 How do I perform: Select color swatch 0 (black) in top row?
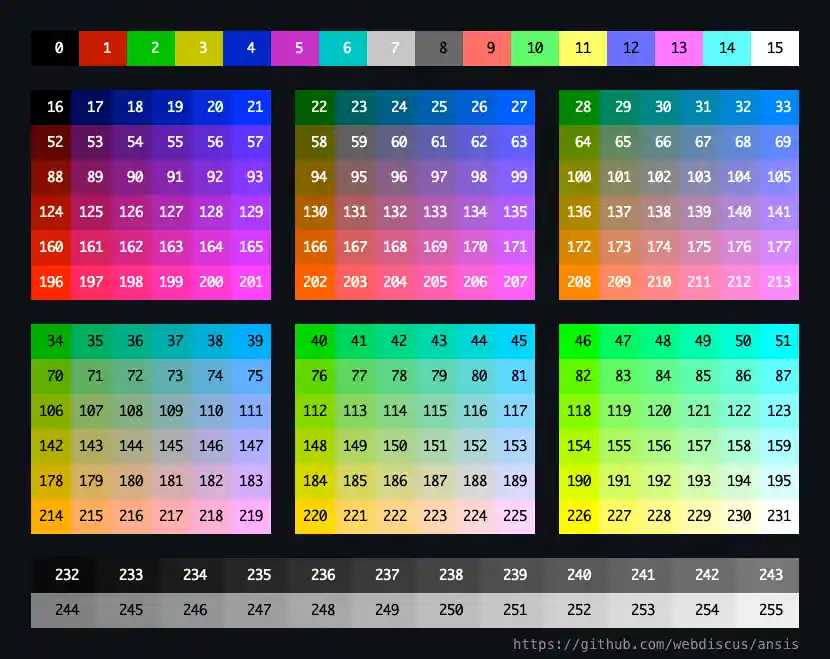(52, 48)
